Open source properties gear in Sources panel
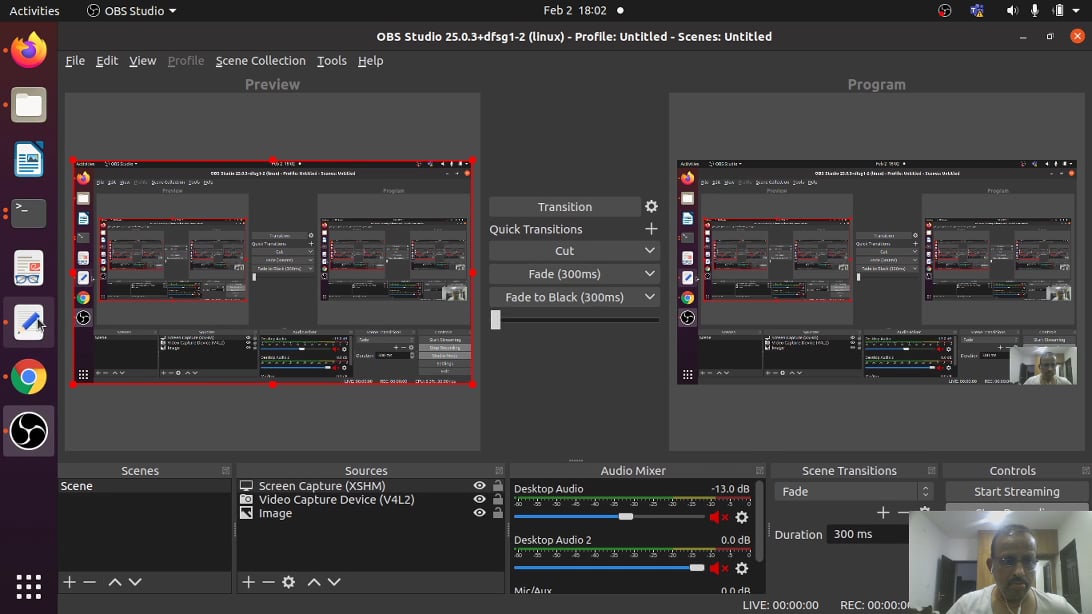 coord(288,582)
